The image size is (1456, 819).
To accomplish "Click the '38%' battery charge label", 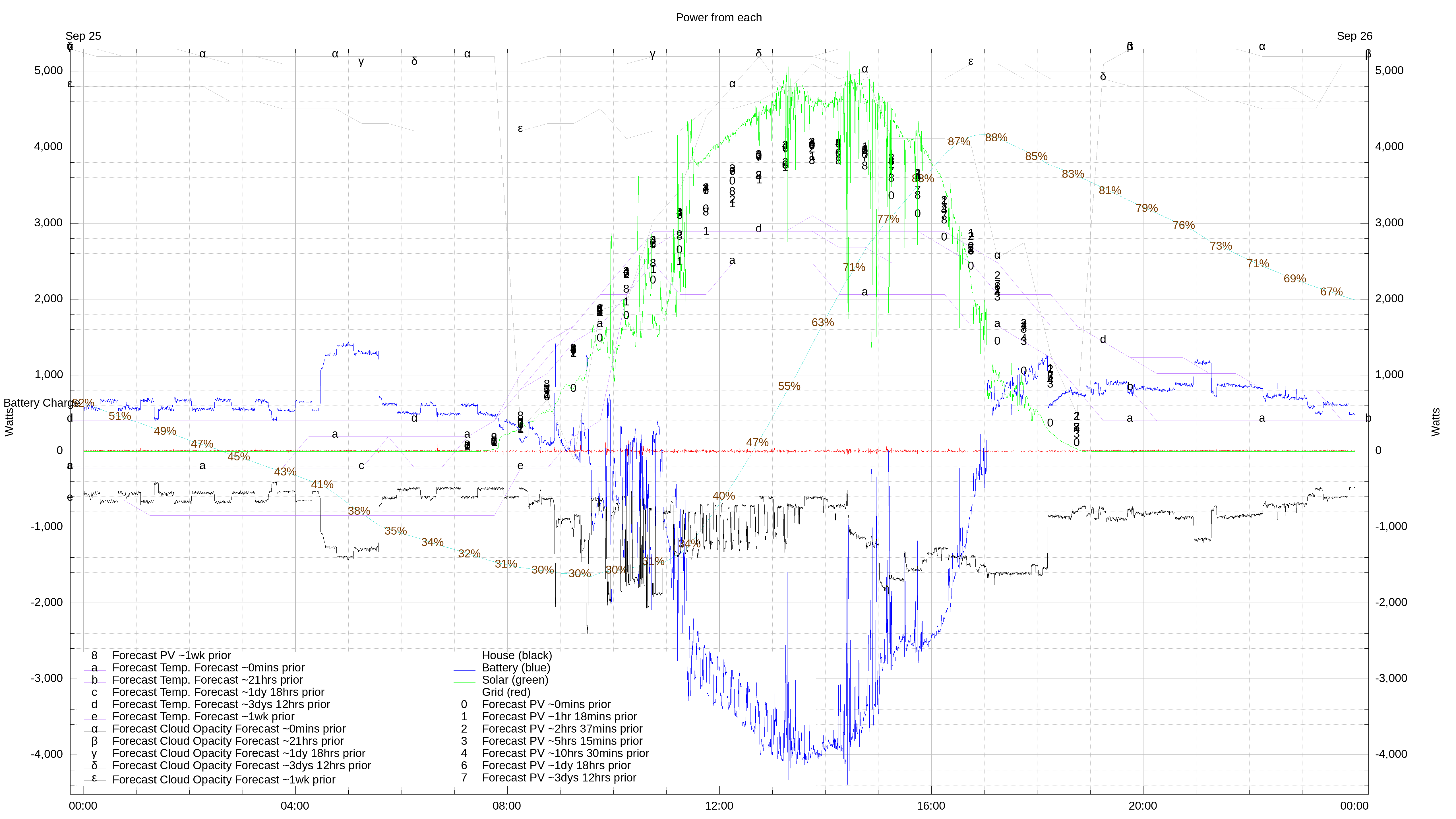I will pyautogui.click(x=359, y=512).
